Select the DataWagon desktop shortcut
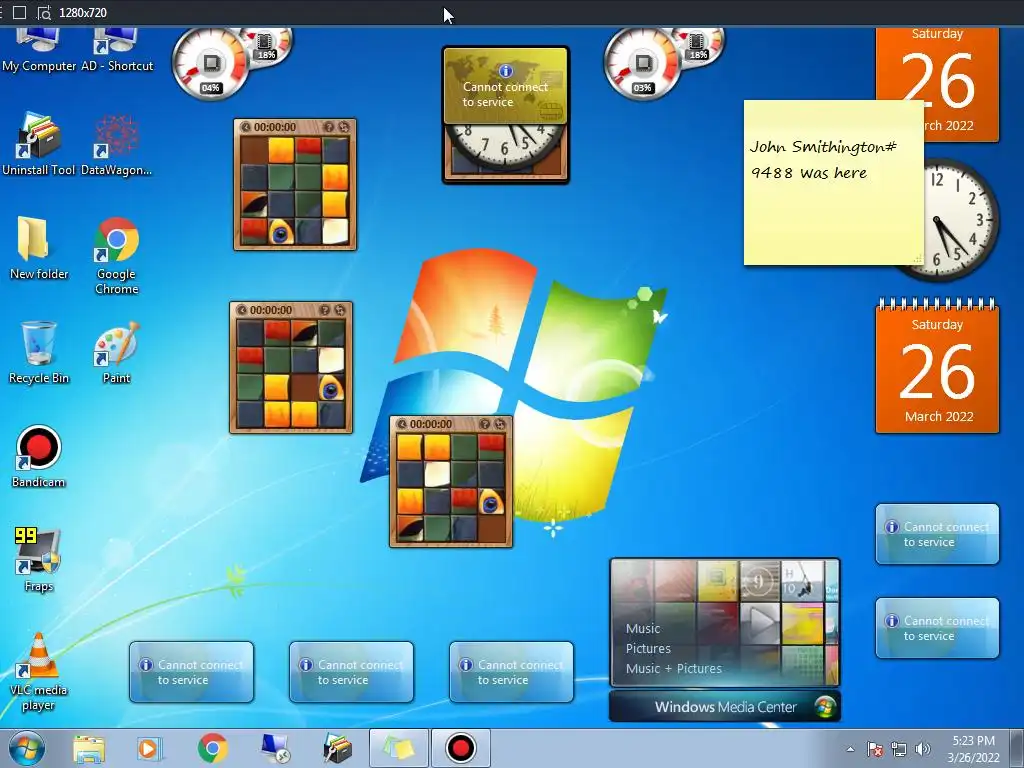Screen dimensions: 1024x768 click(116, 144)
